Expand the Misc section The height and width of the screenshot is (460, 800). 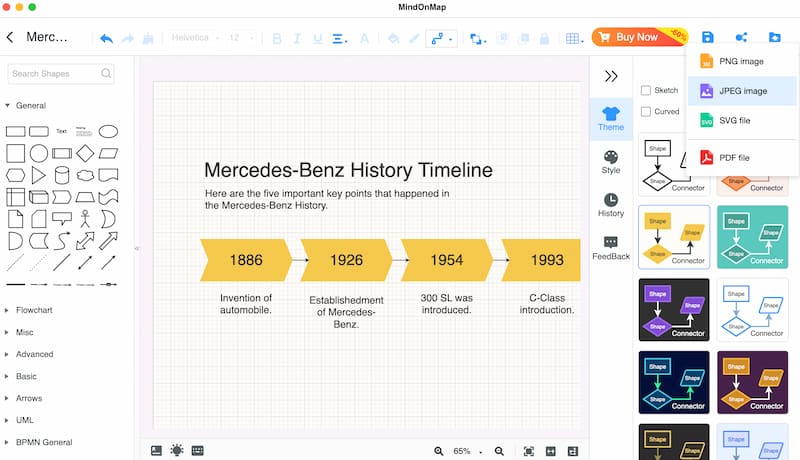pos(7,333)
